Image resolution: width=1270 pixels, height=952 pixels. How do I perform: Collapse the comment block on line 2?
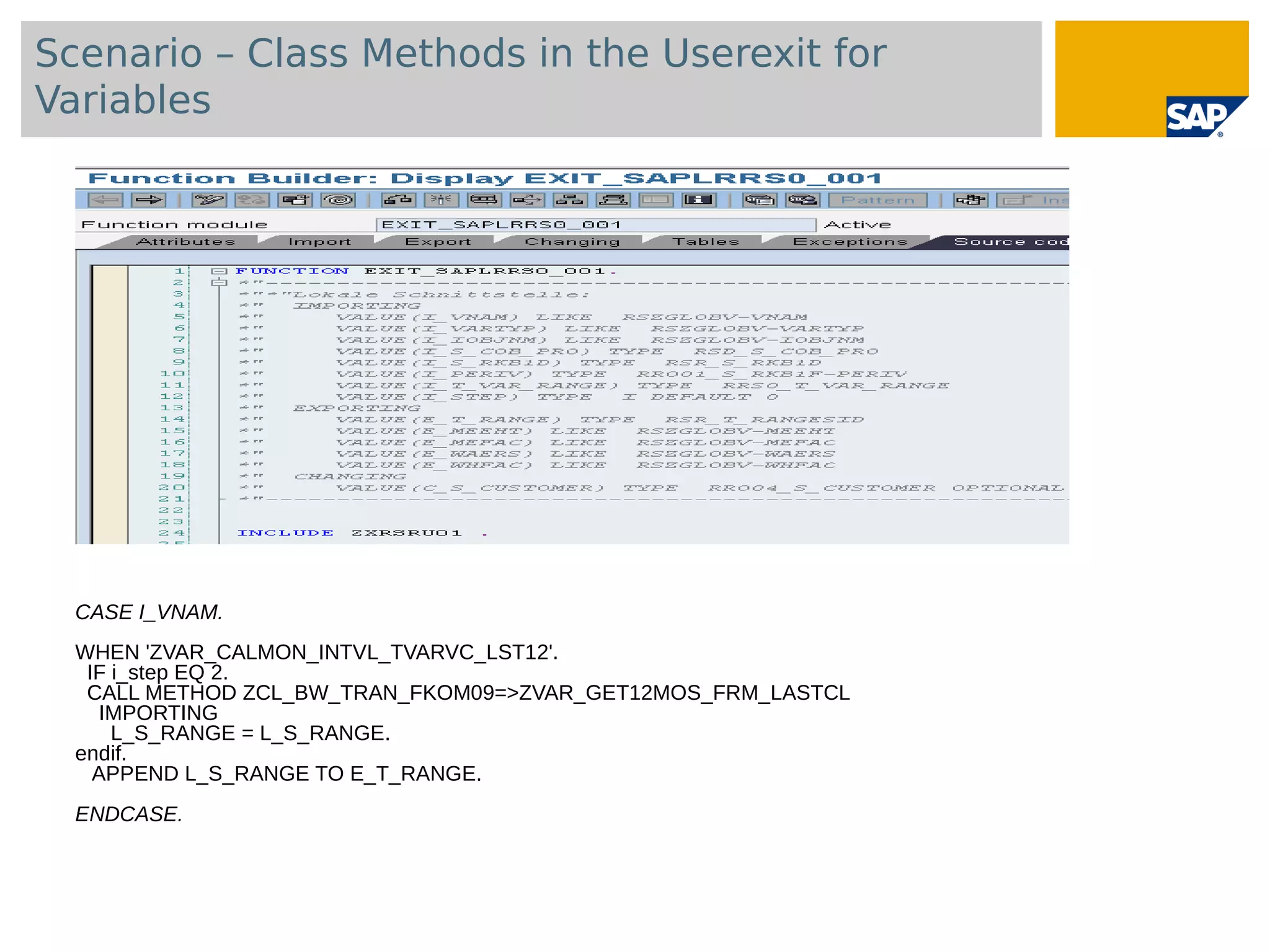[x=219, y=283]
